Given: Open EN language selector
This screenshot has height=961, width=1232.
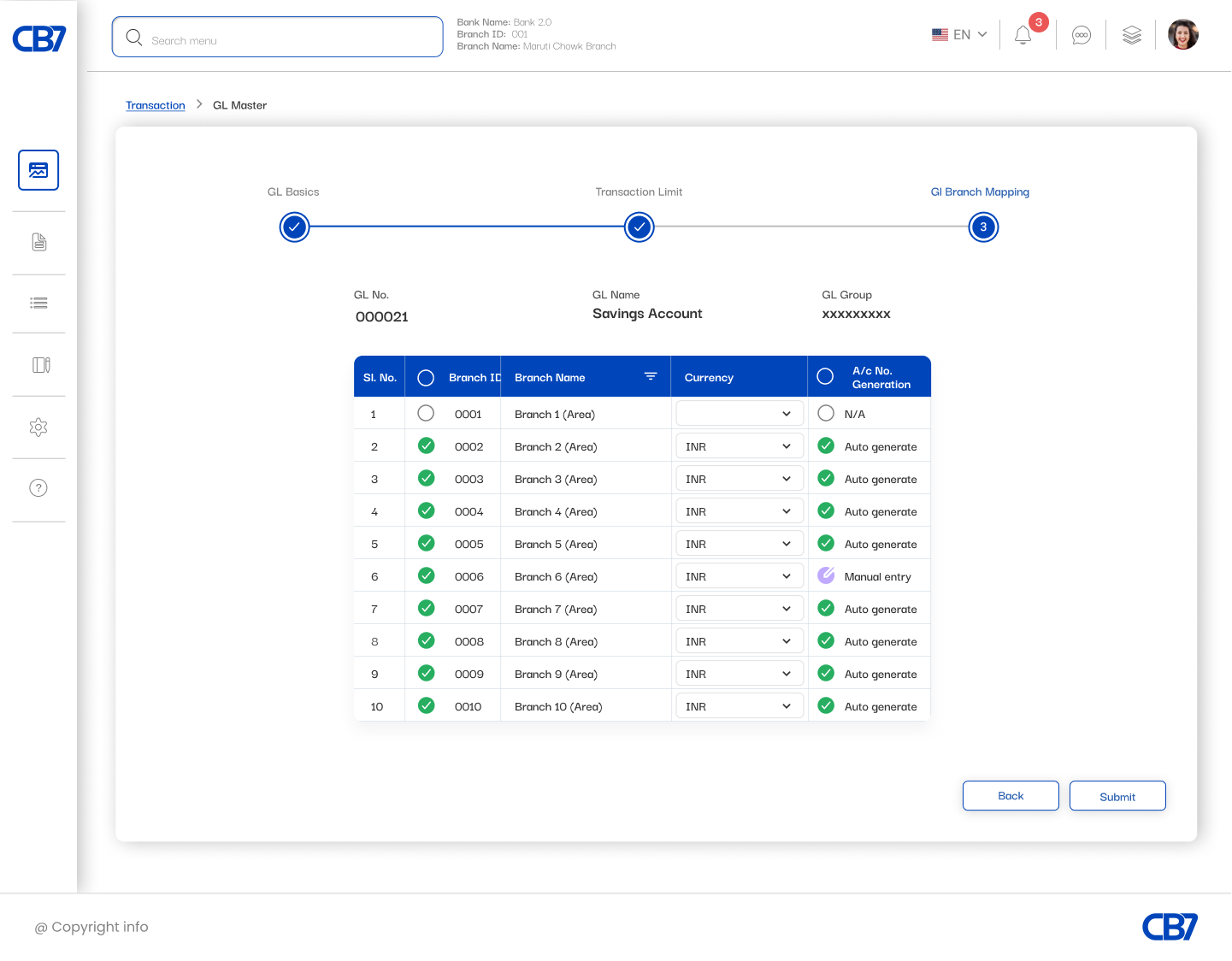Looking at the screenshot, I should pyautogui.click(x=960, y=35).
